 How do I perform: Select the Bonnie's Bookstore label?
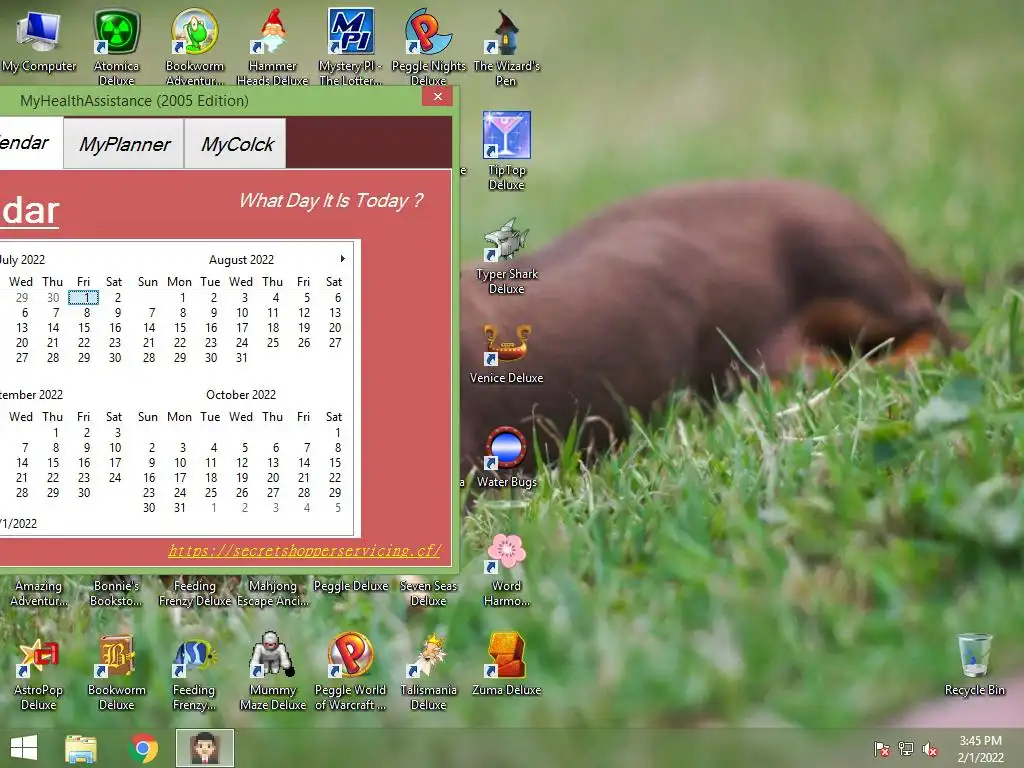116,593
